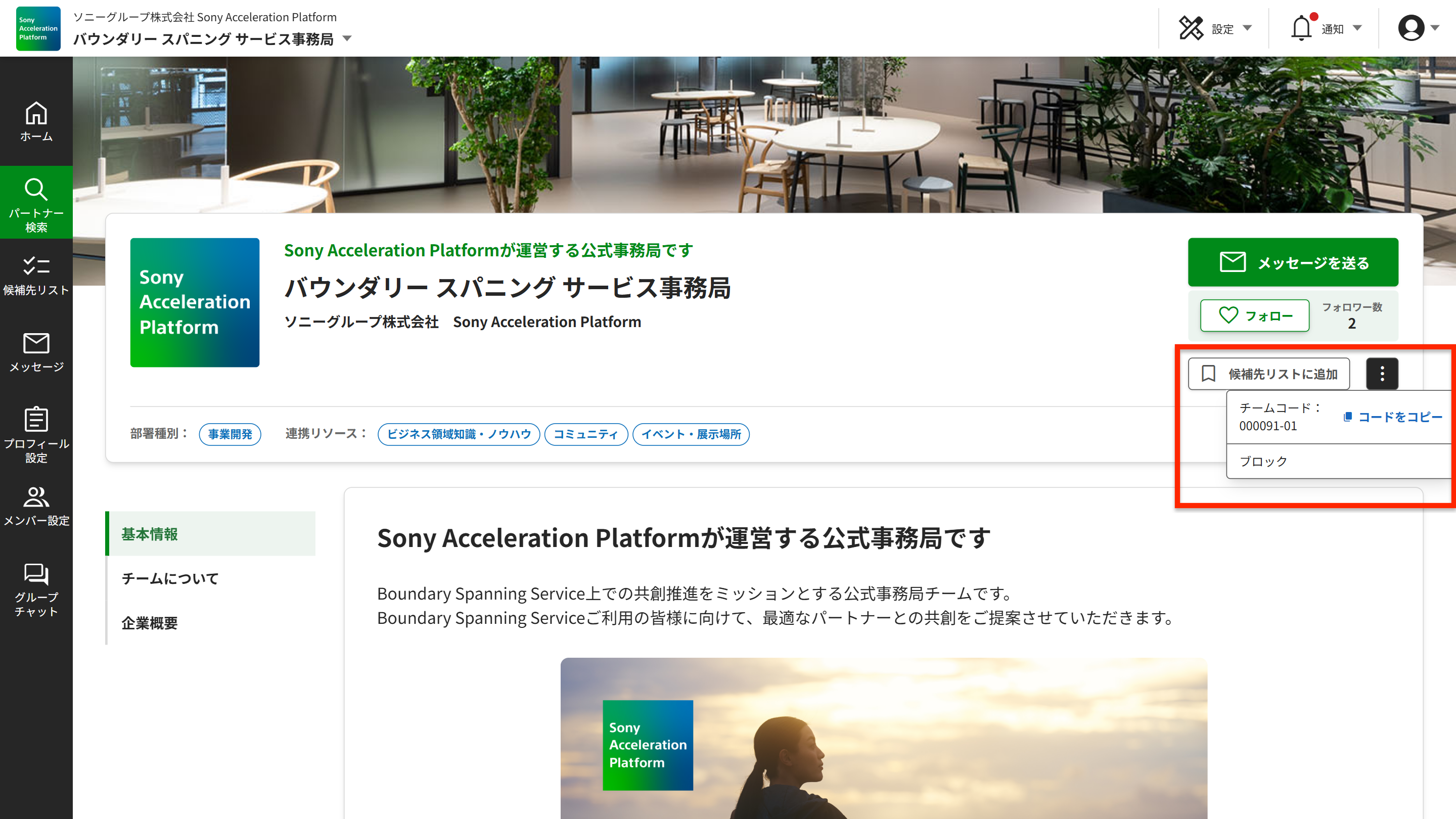Viewport: 1456px width, 819px height.
Task: Open メッセージ from the sidebar
Action: (36, 352)
